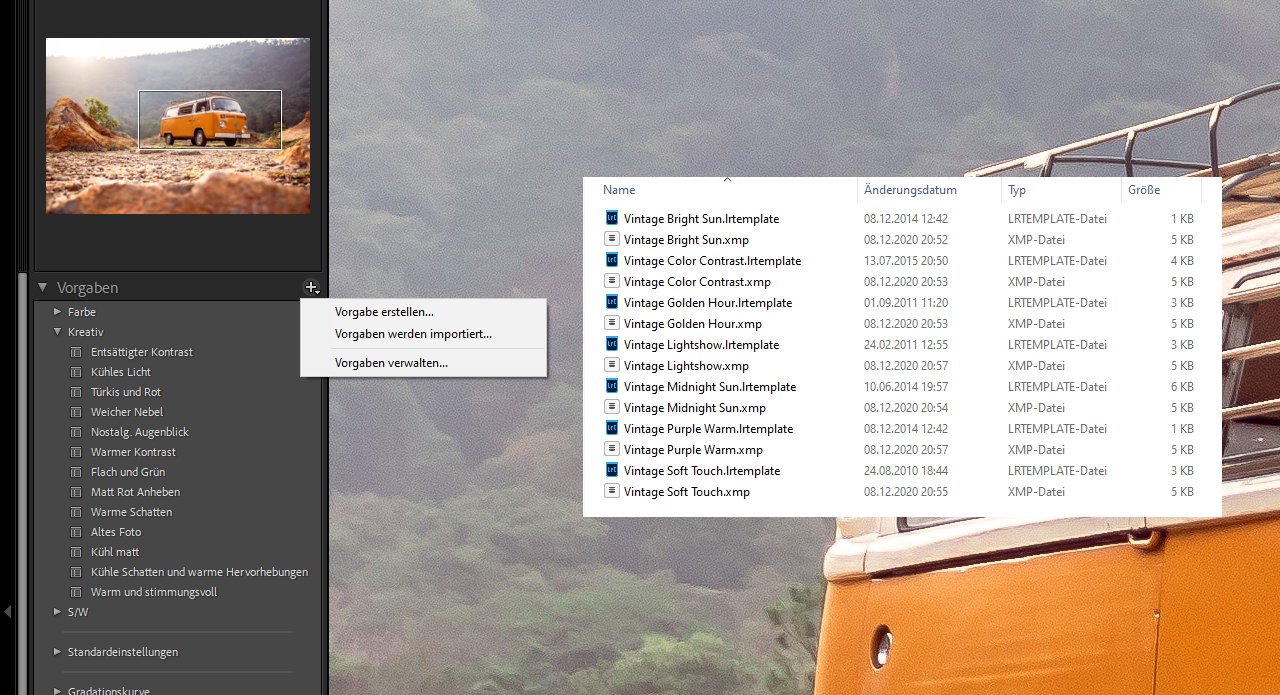This screenshot has width=1280, height=695.
Task: Click the preset icon beside Nostalg. Augenblick
Action: [x=76, y=432]
